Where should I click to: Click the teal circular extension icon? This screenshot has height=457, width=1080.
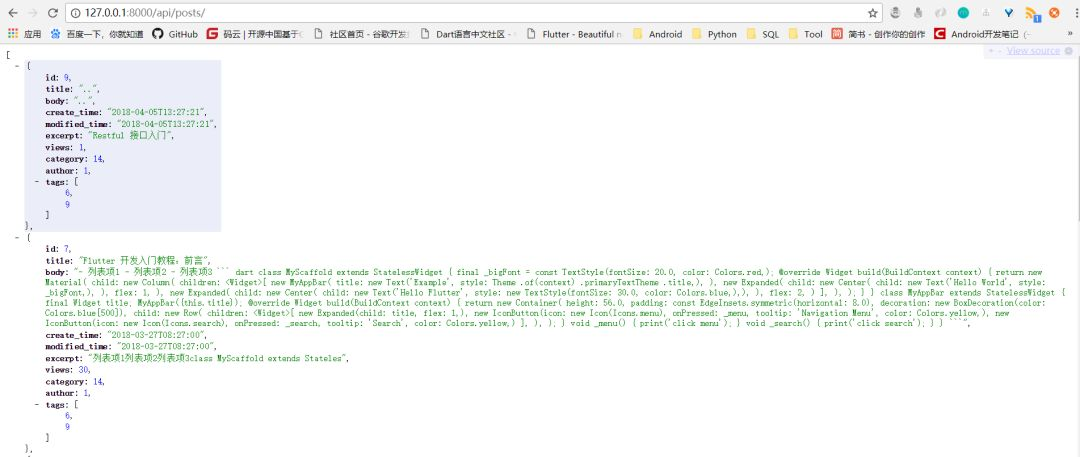963,12
